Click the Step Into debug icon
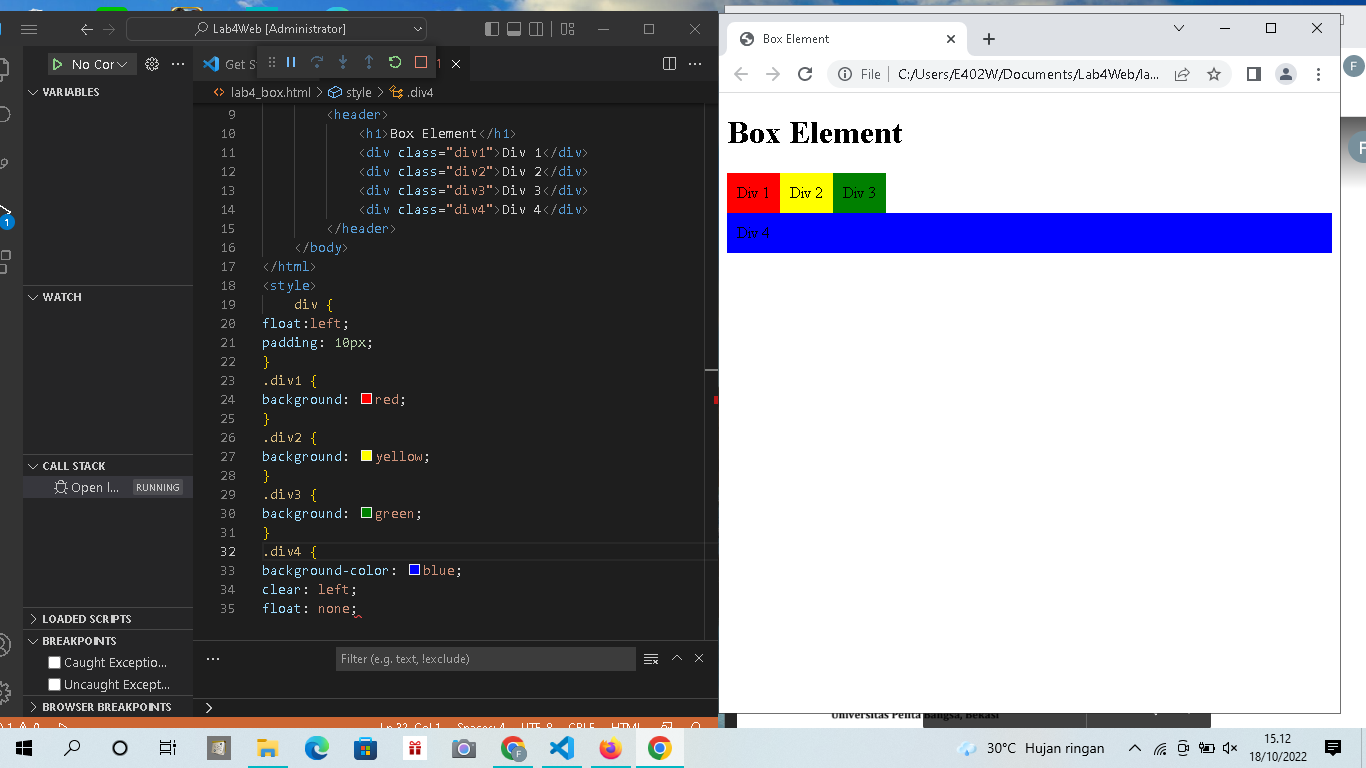Screen dimensions: 1366x768 (341, 62)
